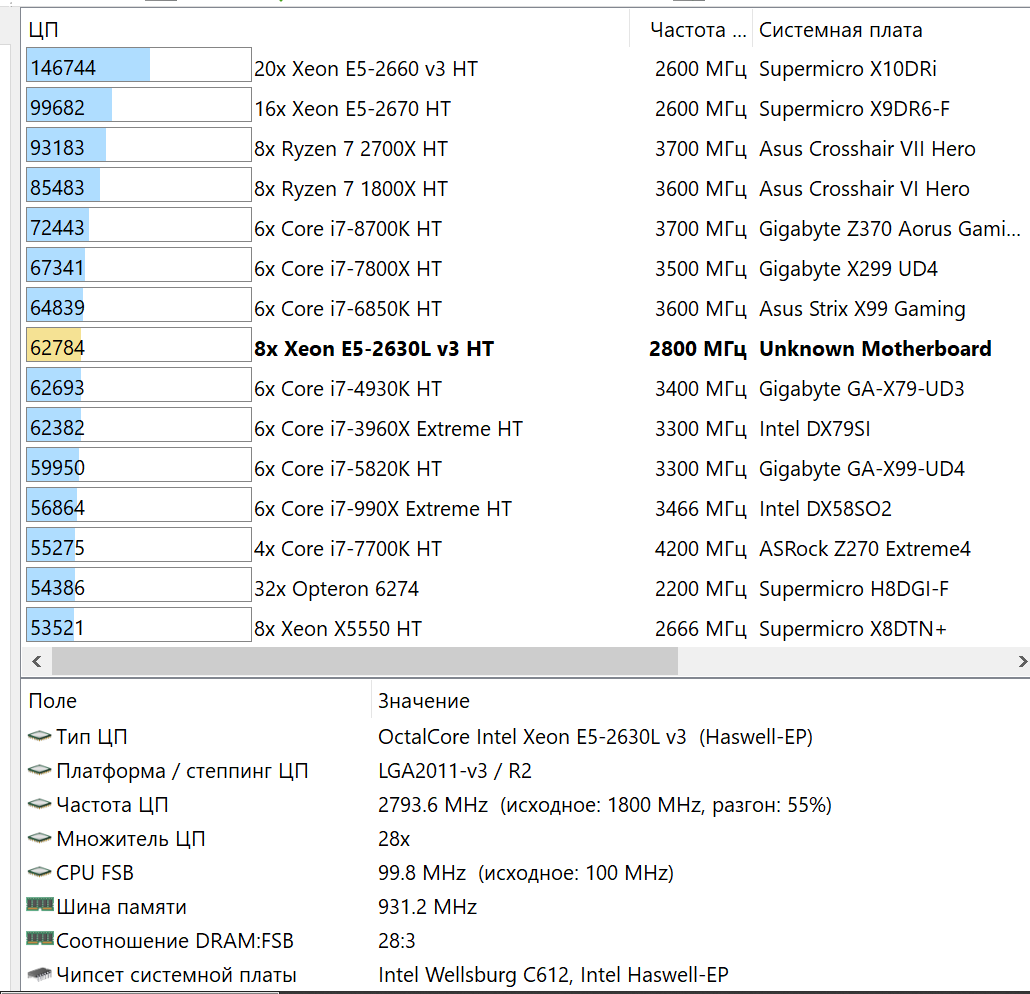Click Asus Strix X99 Gaming cell

click(x=862, y=309)
